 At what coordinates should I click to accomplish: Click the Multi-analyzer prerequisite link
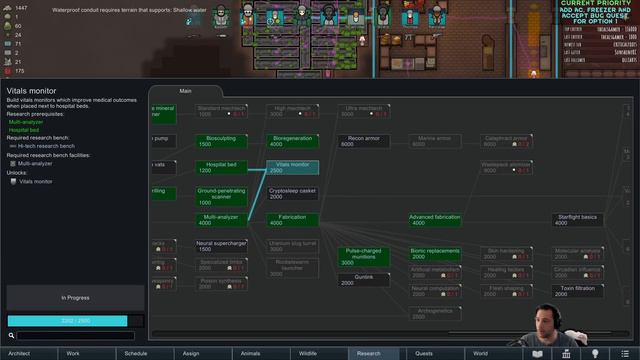click(x=26, y=122)
